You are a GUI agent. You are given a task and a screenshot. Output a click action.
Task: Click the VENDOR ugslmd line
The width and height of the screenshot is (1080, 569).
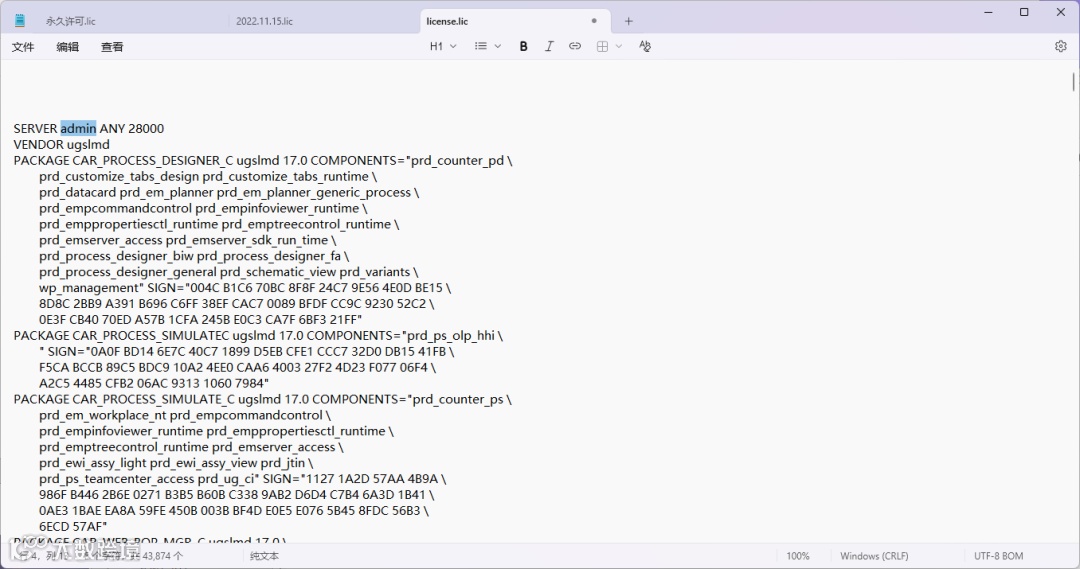(61, 144)
